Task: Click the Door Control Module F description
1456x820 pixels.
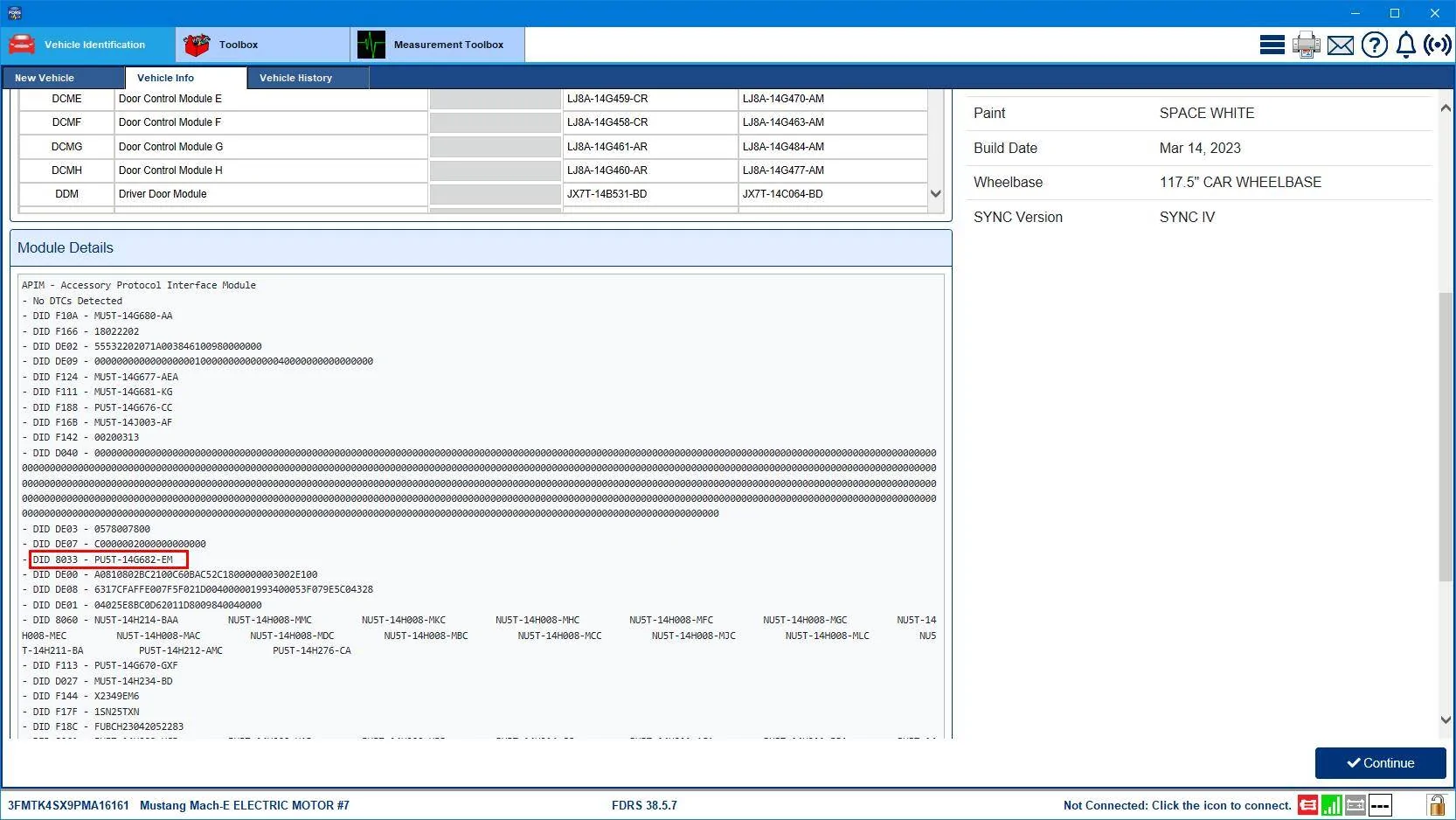Action: (170, 122)
